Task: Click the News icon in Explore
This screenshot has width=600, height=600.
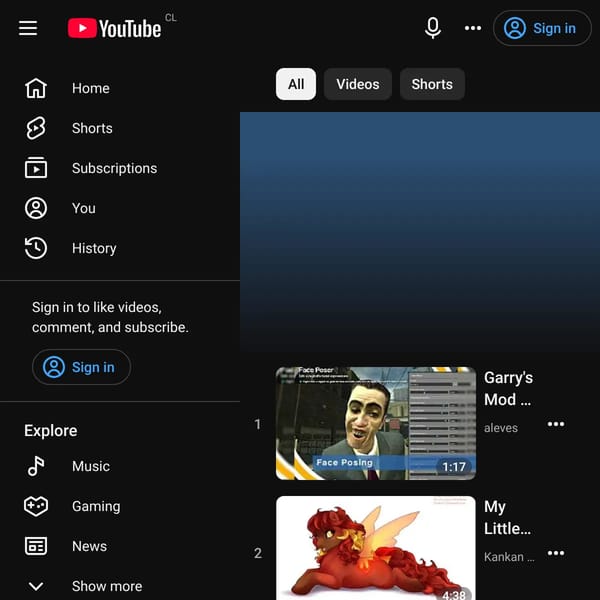Action: (36, 546)
